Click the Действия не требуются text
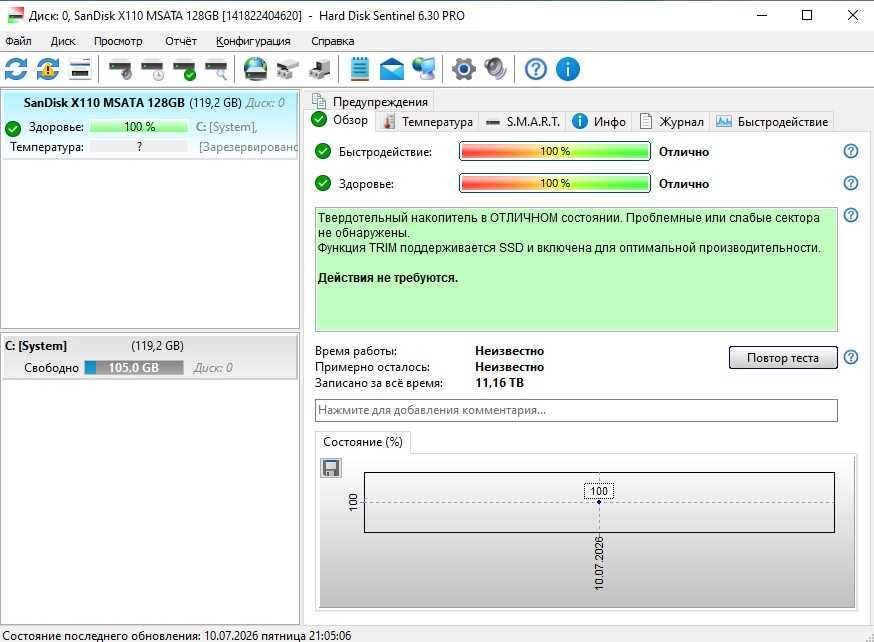The height and width of the screenshot is (642, 874). pos(387,278)
